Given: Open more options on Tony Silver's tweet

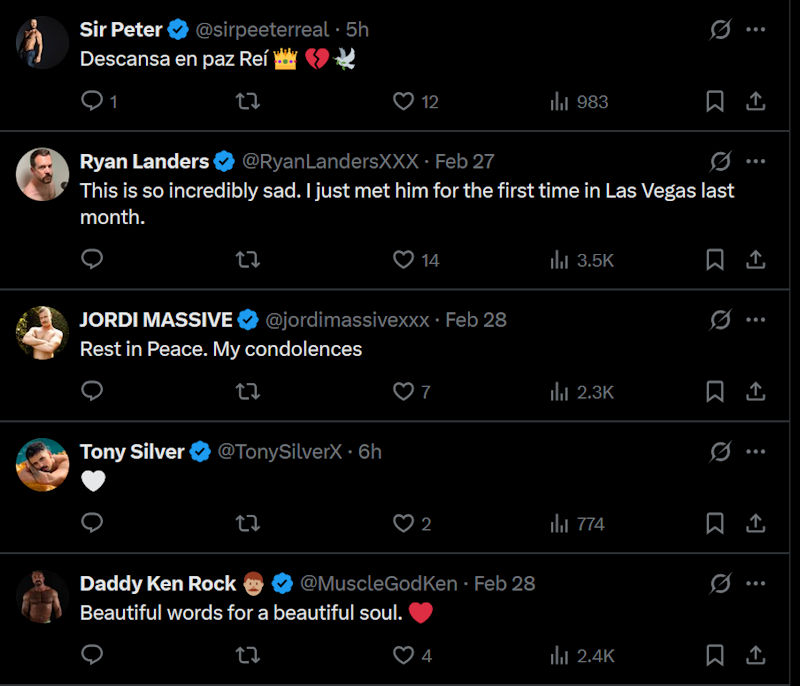Looking at the screenshot, I should click(x=756, y=451).
